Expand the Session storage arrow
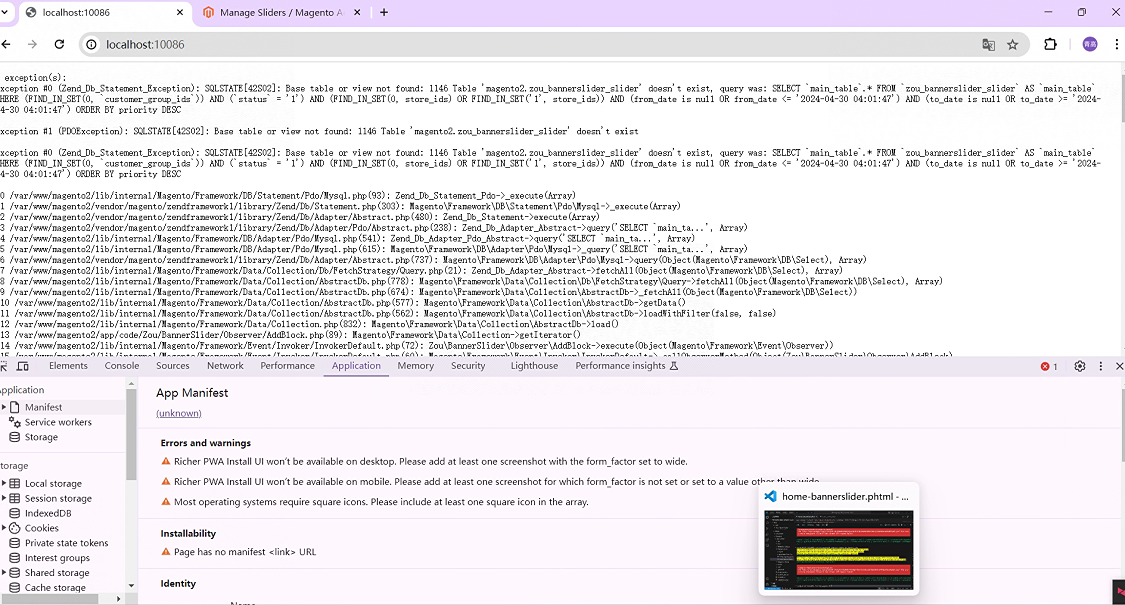 pos(4,498)
